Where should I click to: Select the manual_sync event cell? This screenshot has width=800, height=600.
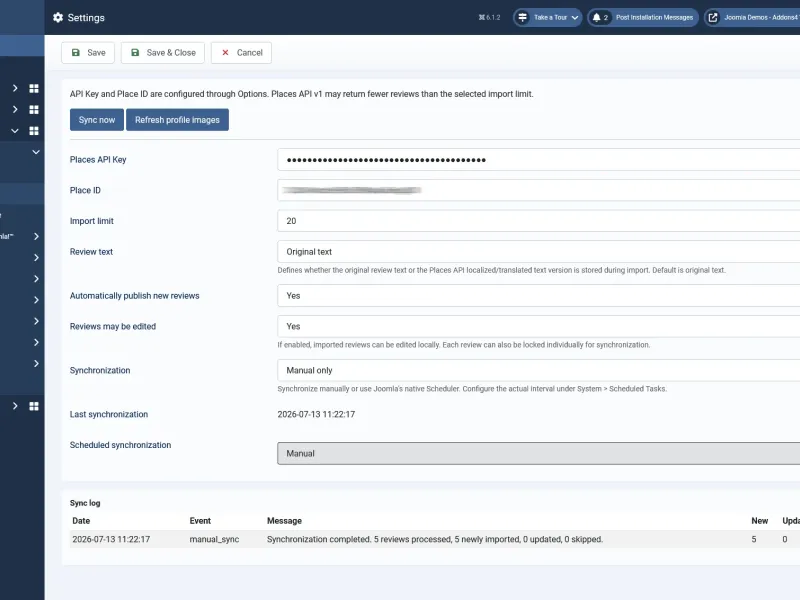(x=214, y=539)
